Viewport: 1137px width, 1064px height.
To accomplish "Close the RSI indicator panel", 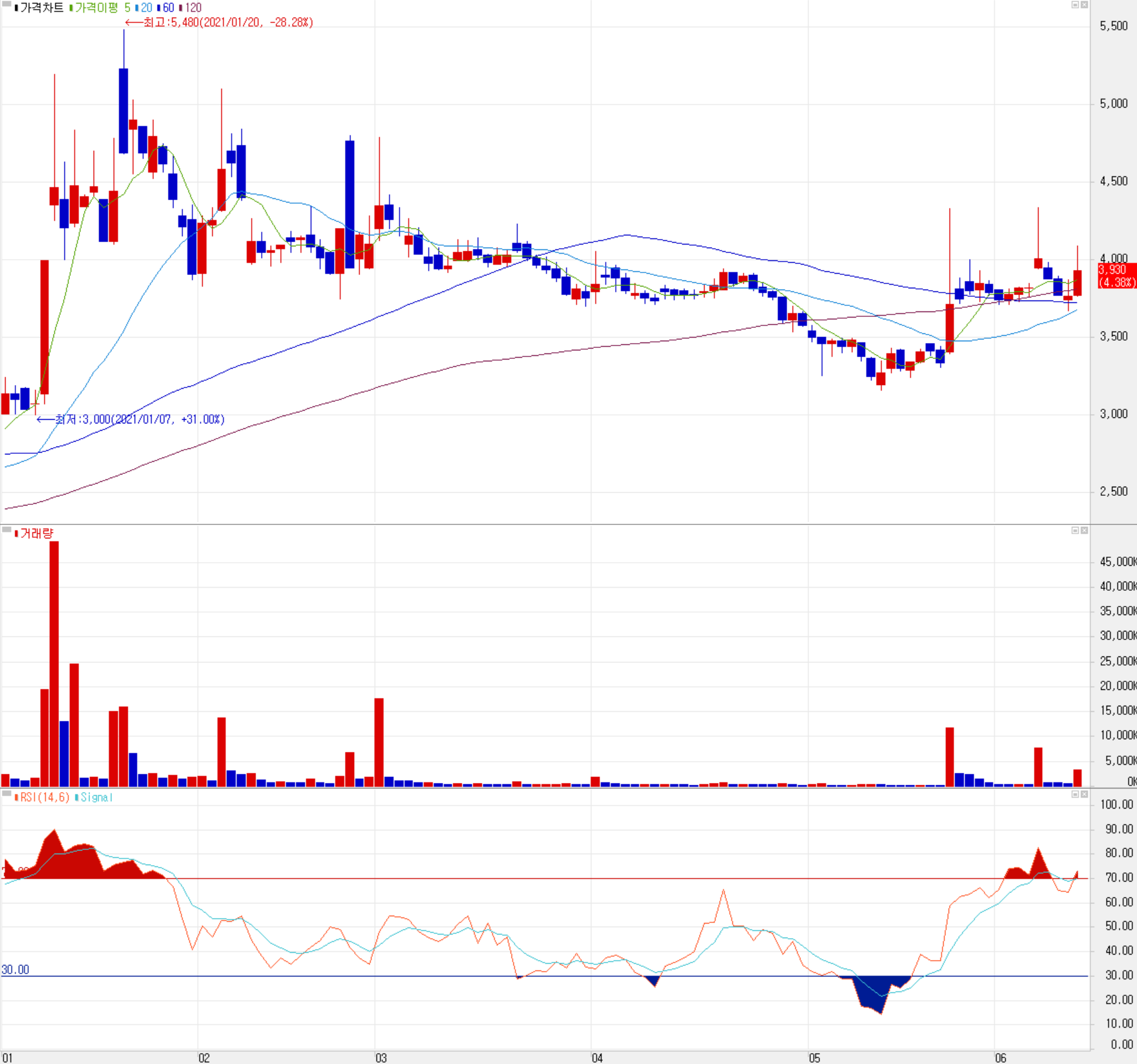I will [x=1084, y=795].
